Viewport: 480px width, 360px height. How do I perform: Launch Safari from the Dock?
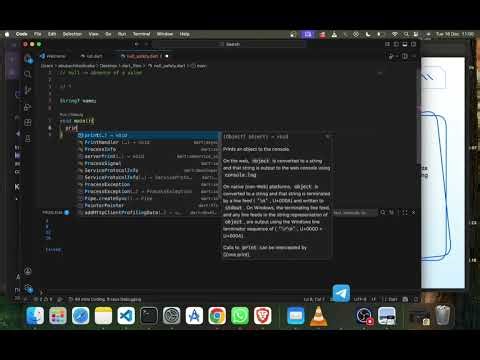80,315
